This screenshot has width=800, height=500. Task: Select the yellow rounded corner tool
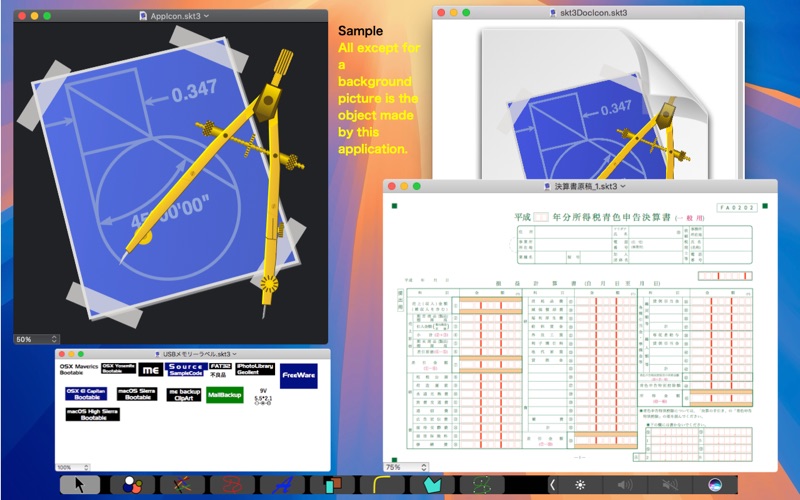tap(383, 485)
